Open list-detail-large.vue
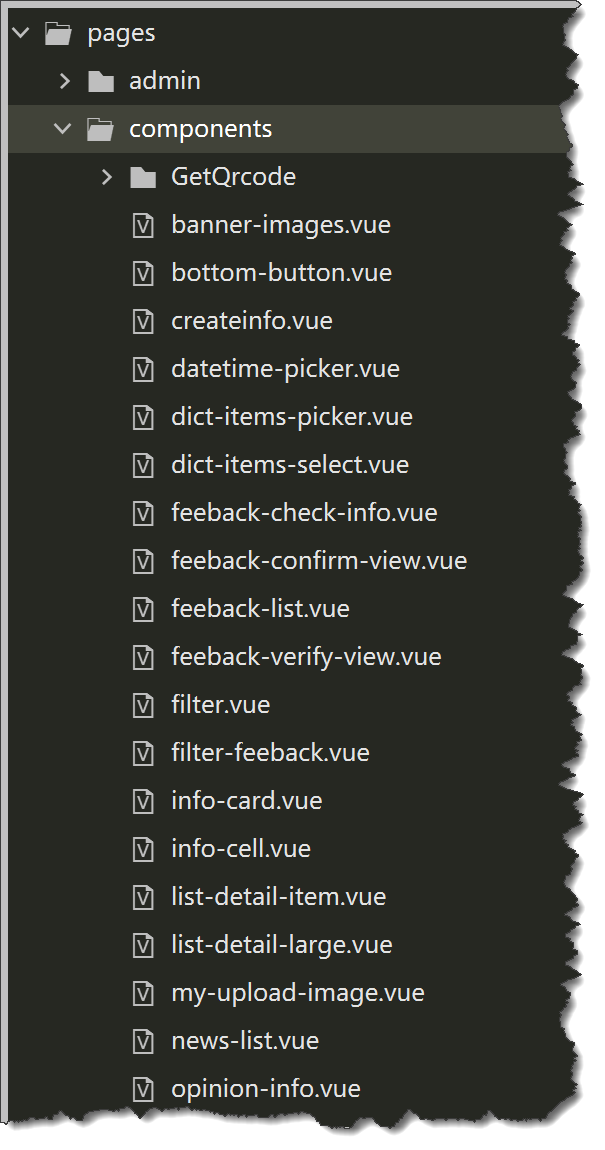 click(282, 945)
